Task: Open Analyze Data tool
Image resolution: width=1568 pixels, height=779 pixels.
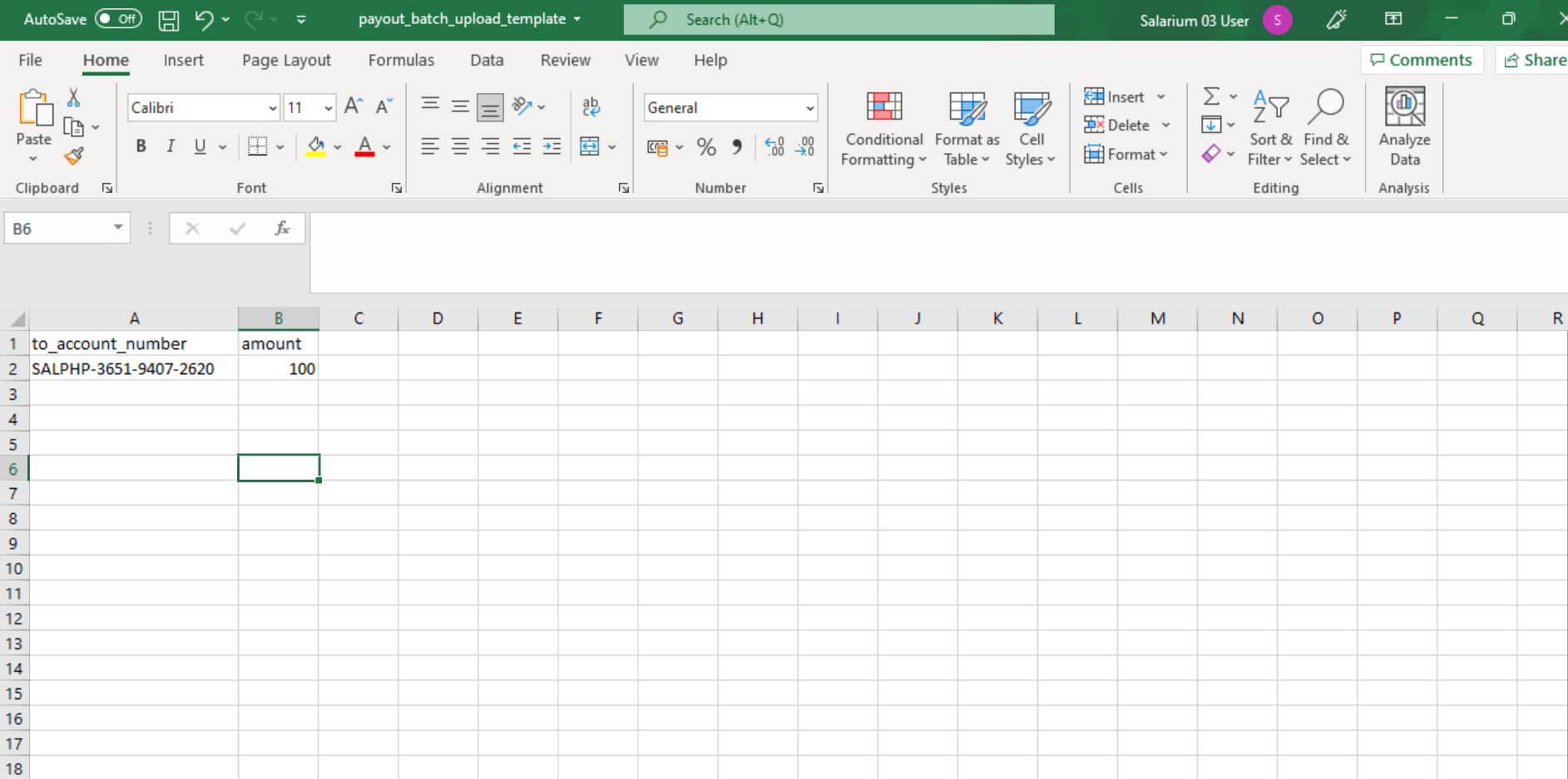Action: click(x=1404, y=127)
